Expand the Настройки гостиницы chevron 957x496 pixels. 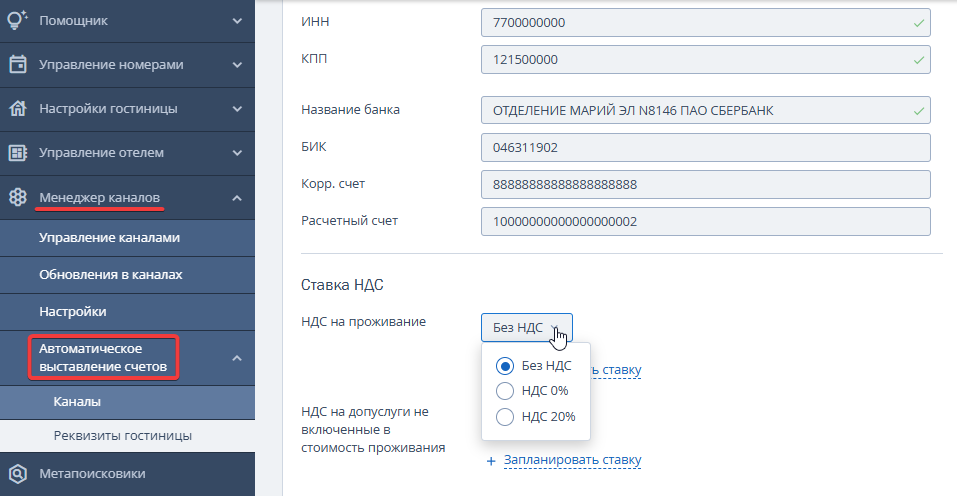pos(237,109)
